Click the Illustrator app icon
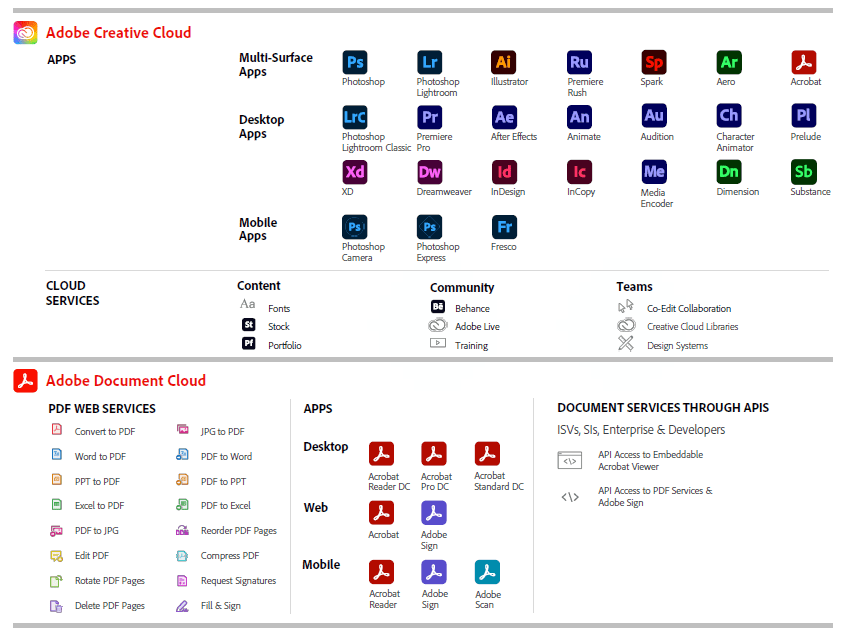The image size is (846, 635). (x=503, y=62)
